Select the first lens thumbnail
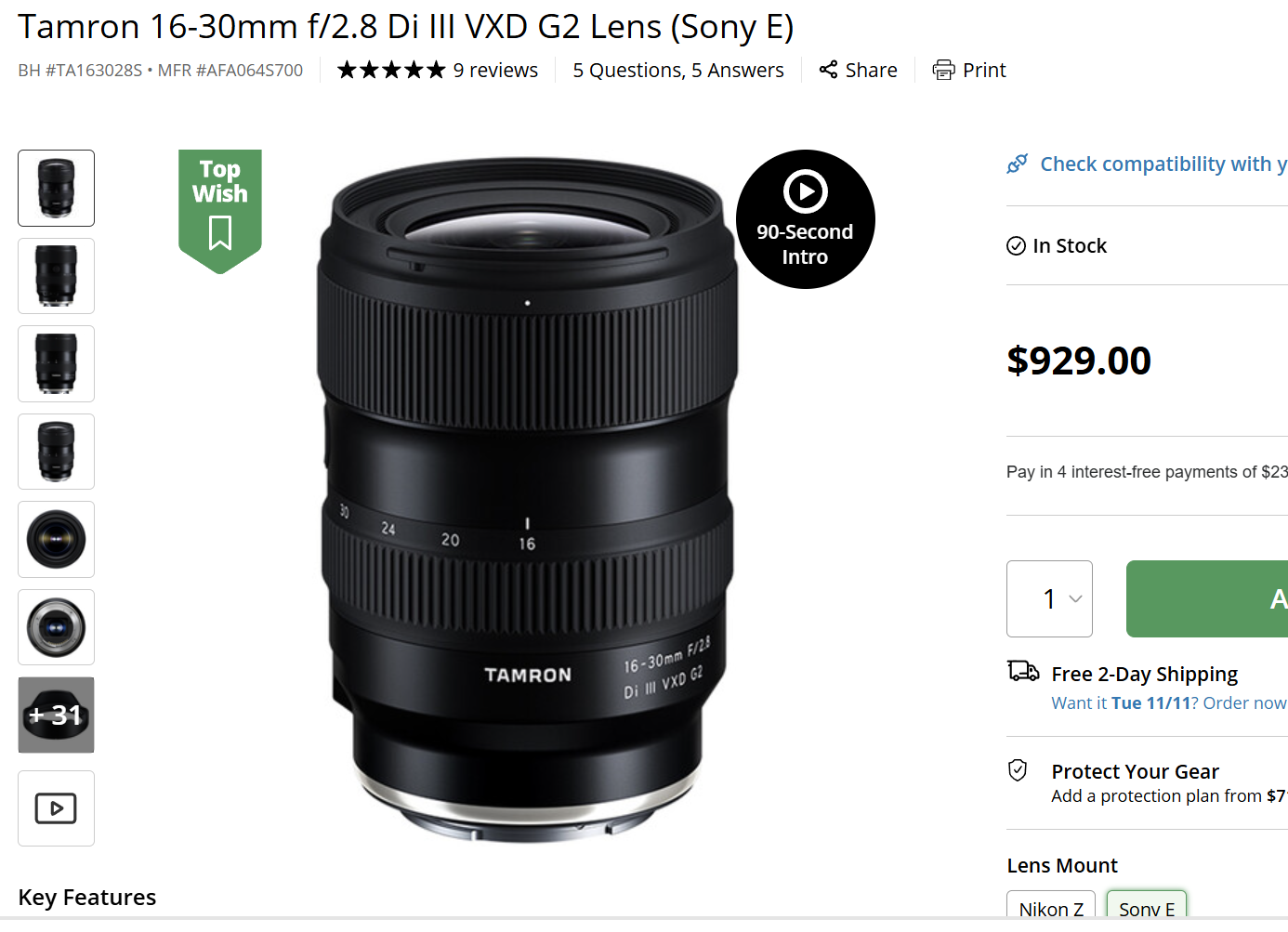Viewport: 1288px width, 932px height. tap(56, 188)
